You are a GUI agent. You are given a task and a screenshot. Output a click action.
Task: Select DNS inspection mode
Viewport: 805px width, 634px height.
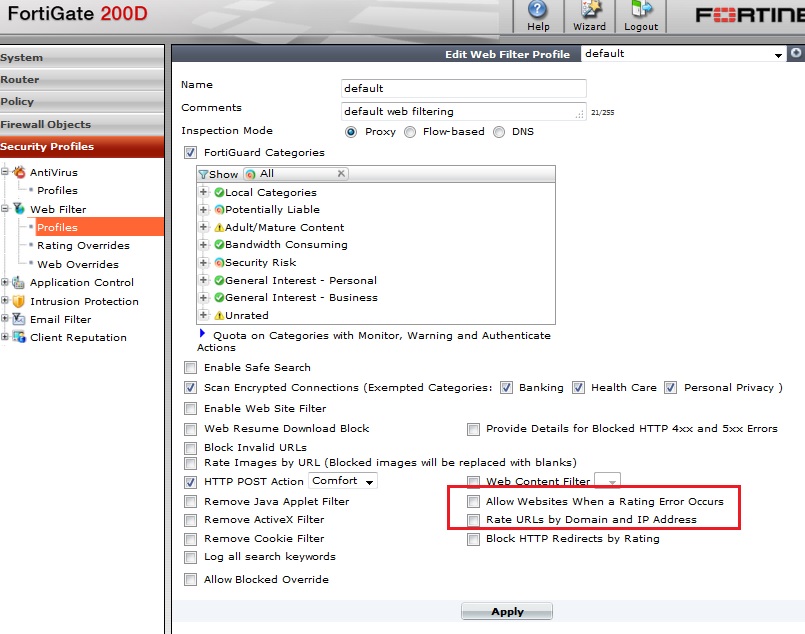point(499,132)
